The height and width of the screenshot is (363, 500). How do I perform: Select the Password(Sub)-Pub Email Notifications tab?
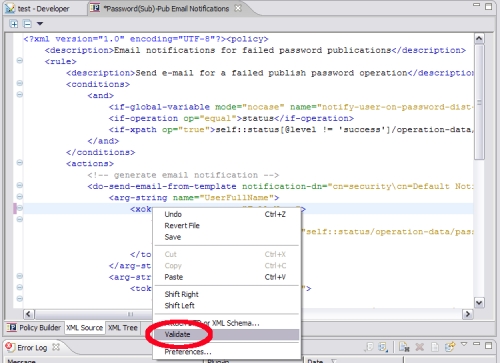pos(166,9)
